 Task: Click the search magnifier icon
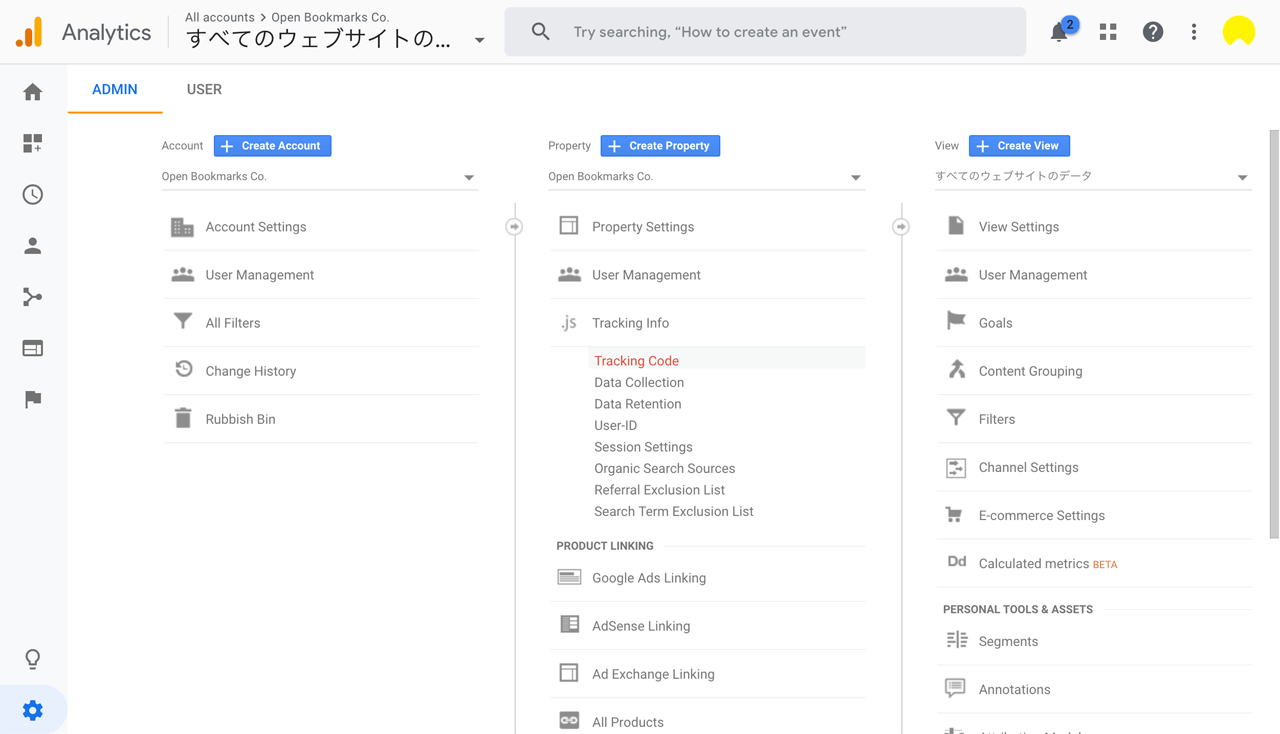click(x=541, y=32)
